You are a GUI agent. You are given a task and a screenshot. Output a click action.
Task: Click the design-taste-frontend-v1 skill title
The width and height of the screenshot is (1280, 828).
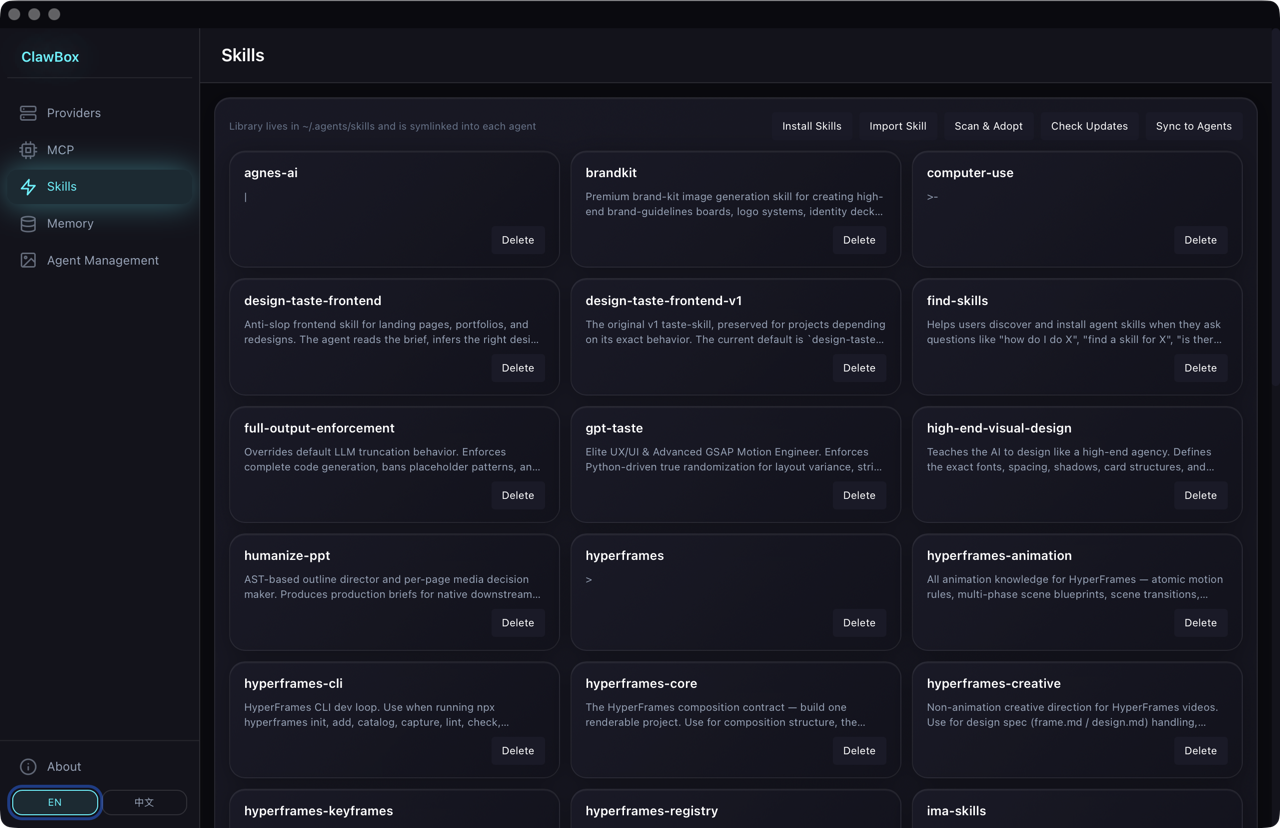pos(664,301)
